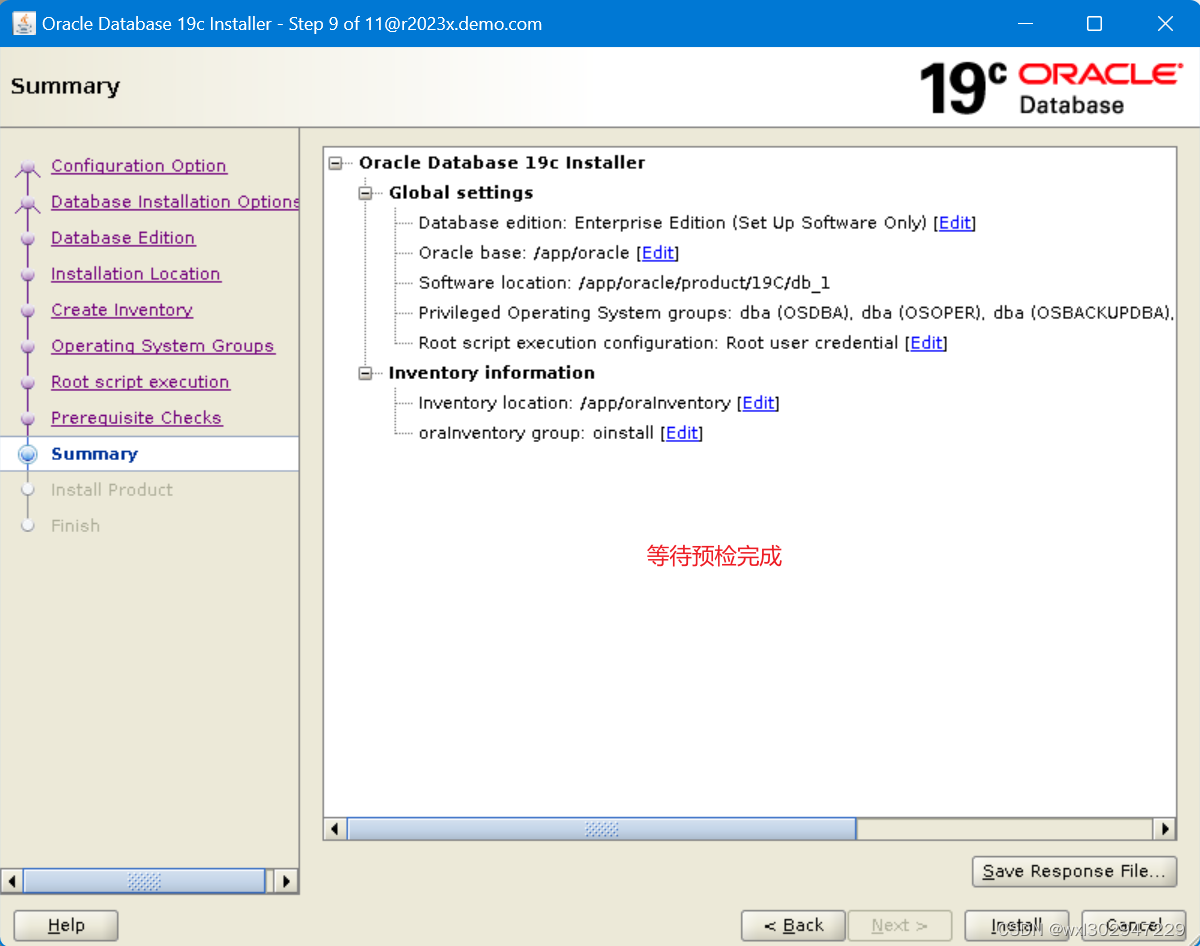Screen dimensions: 1200x946
Task: Edit the Inventory location
Action: click(758, 403)
